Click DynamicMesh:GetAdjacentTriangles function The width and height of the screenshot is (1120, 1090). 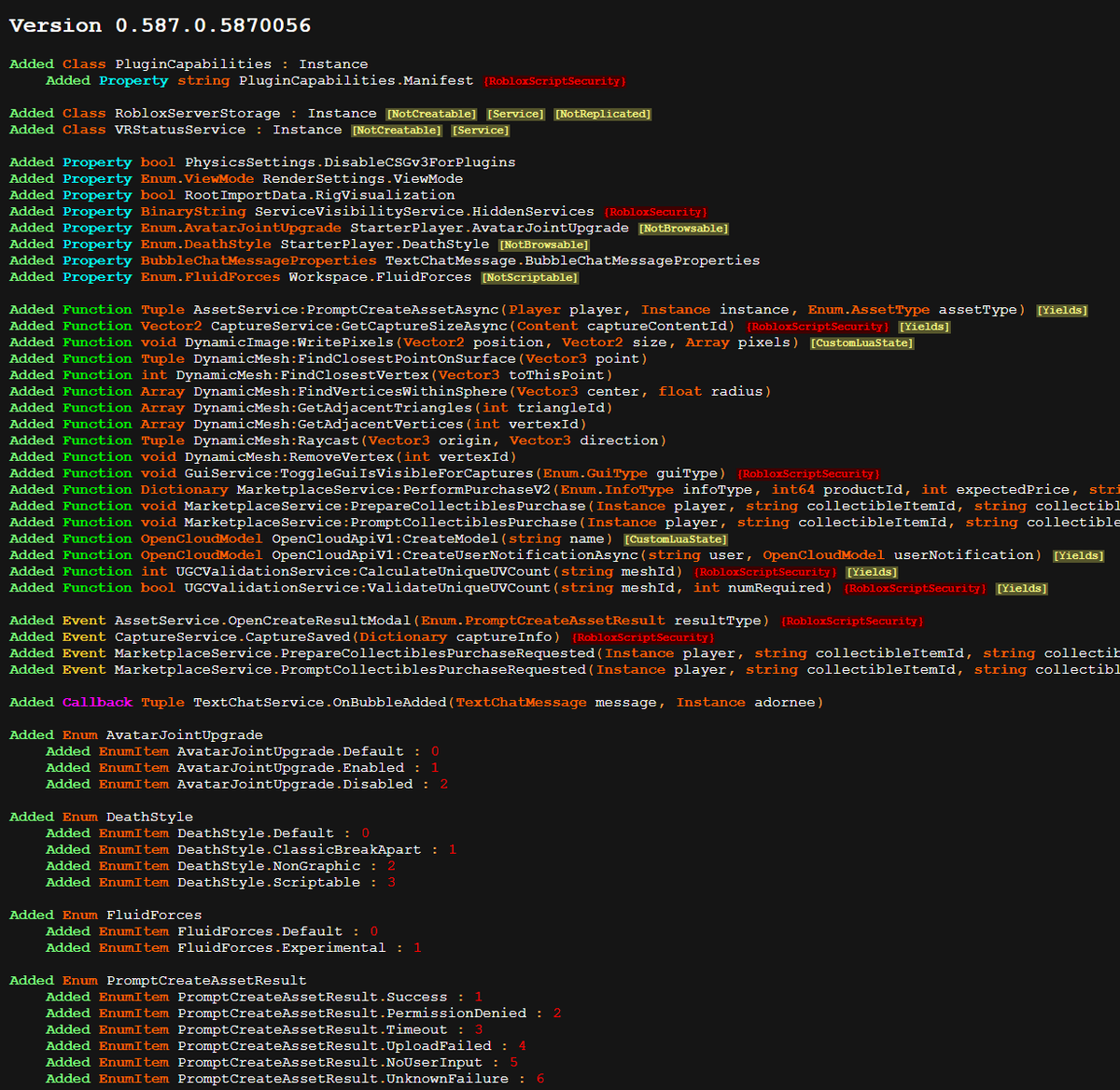click(333, 408)
